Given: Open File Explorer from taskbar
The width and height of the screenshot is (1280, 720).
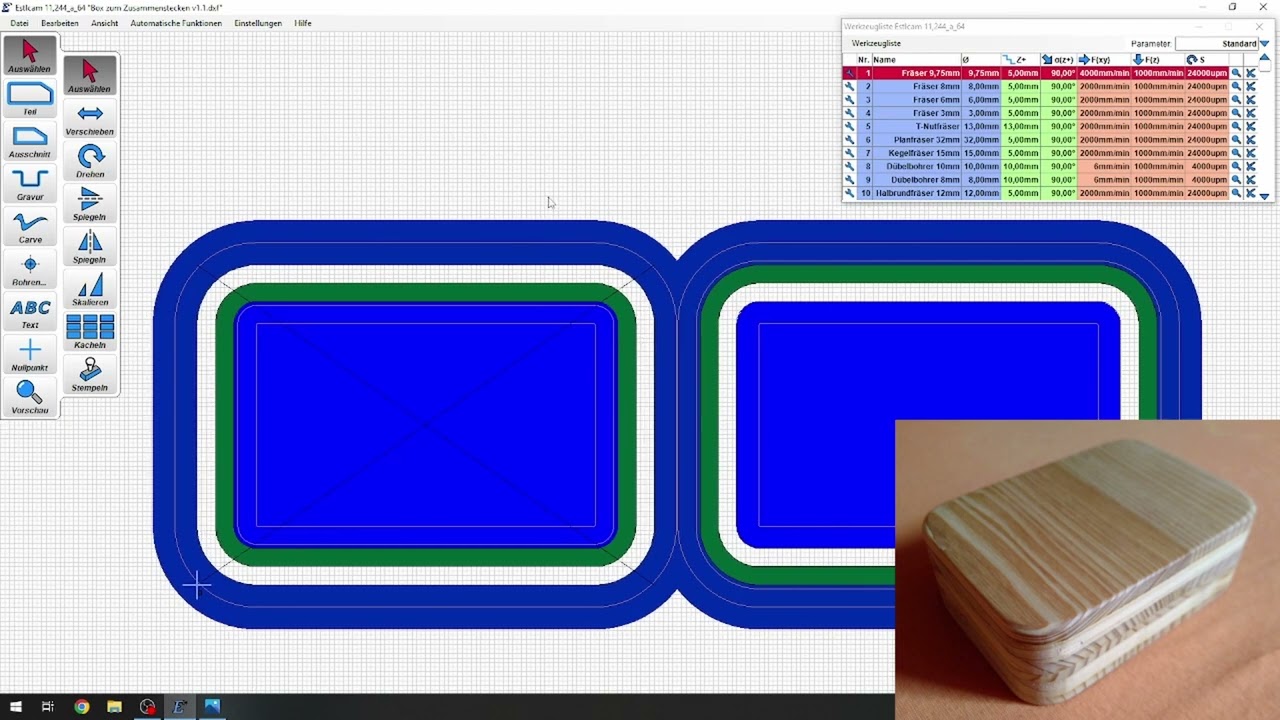Looking at the screenshot, I should pos(114,707).
